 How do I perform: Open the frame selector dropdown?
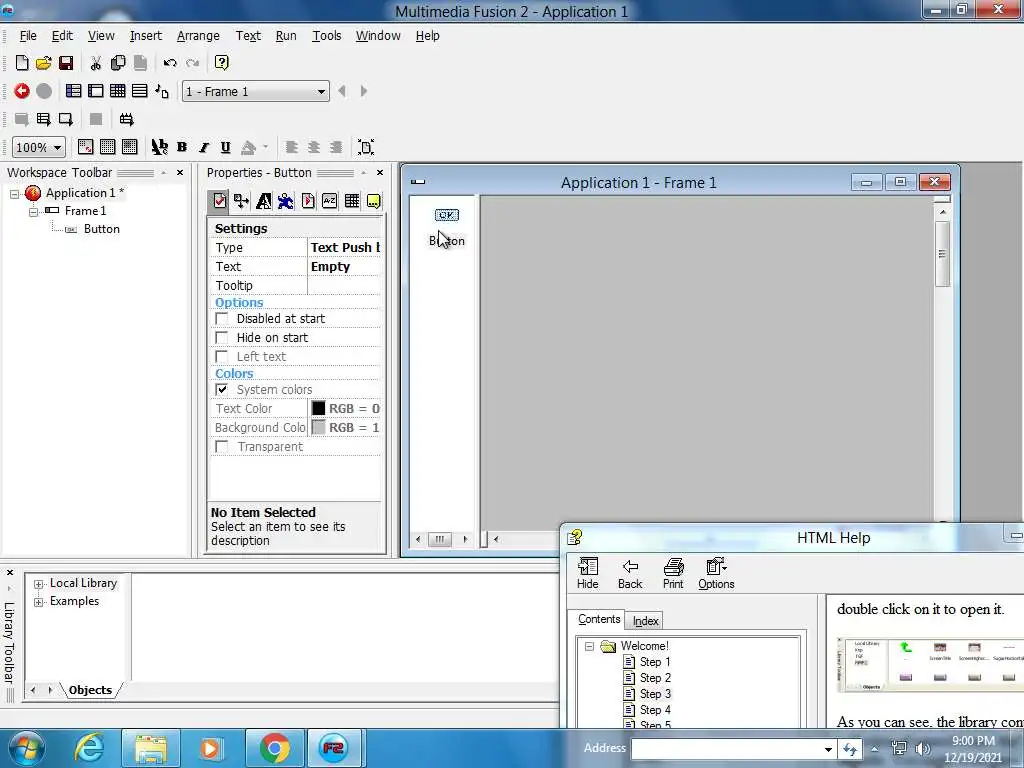click(x=321, y=91)
